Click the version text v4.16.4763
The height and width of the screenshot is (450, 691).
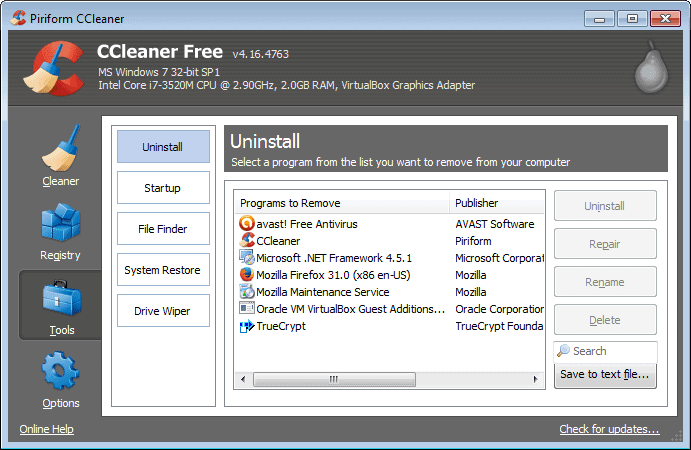(260, 54)
